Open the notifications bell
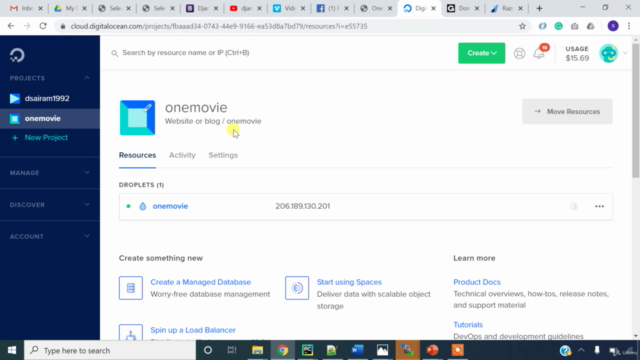The image size is (640, 360). (x=539, y=53)
